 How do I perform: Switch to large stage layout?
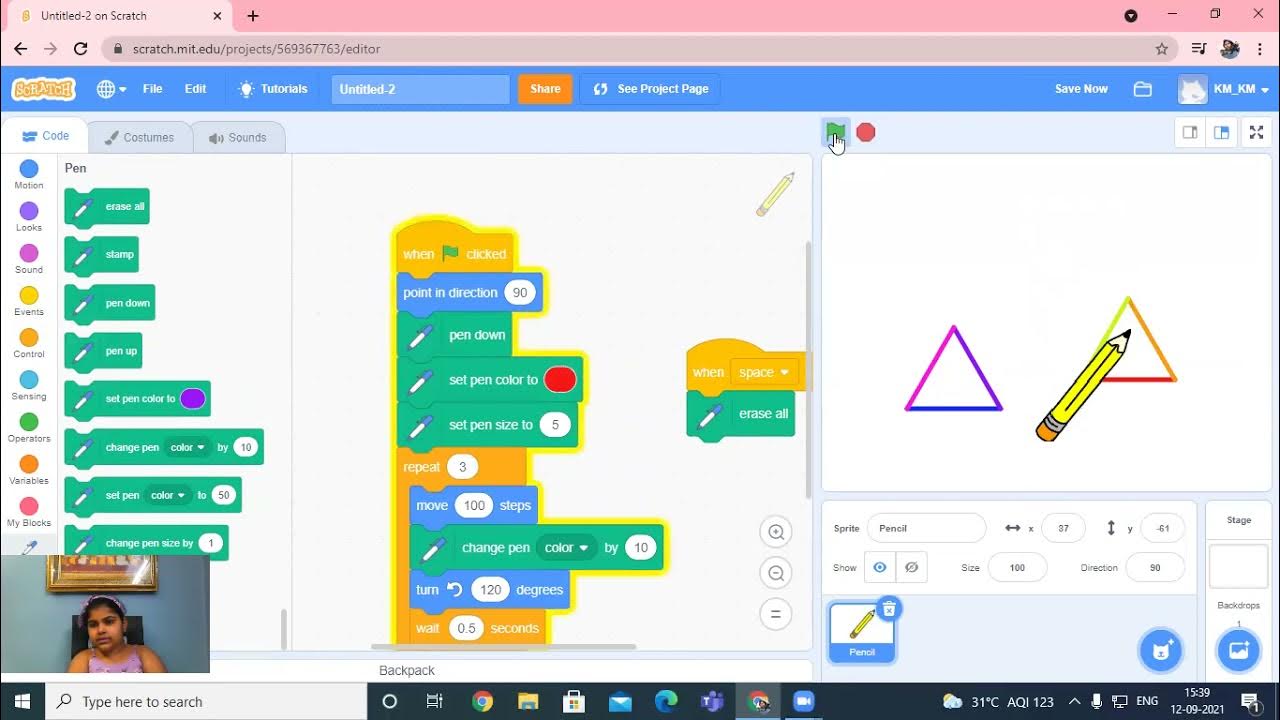tap(1221, 132)
